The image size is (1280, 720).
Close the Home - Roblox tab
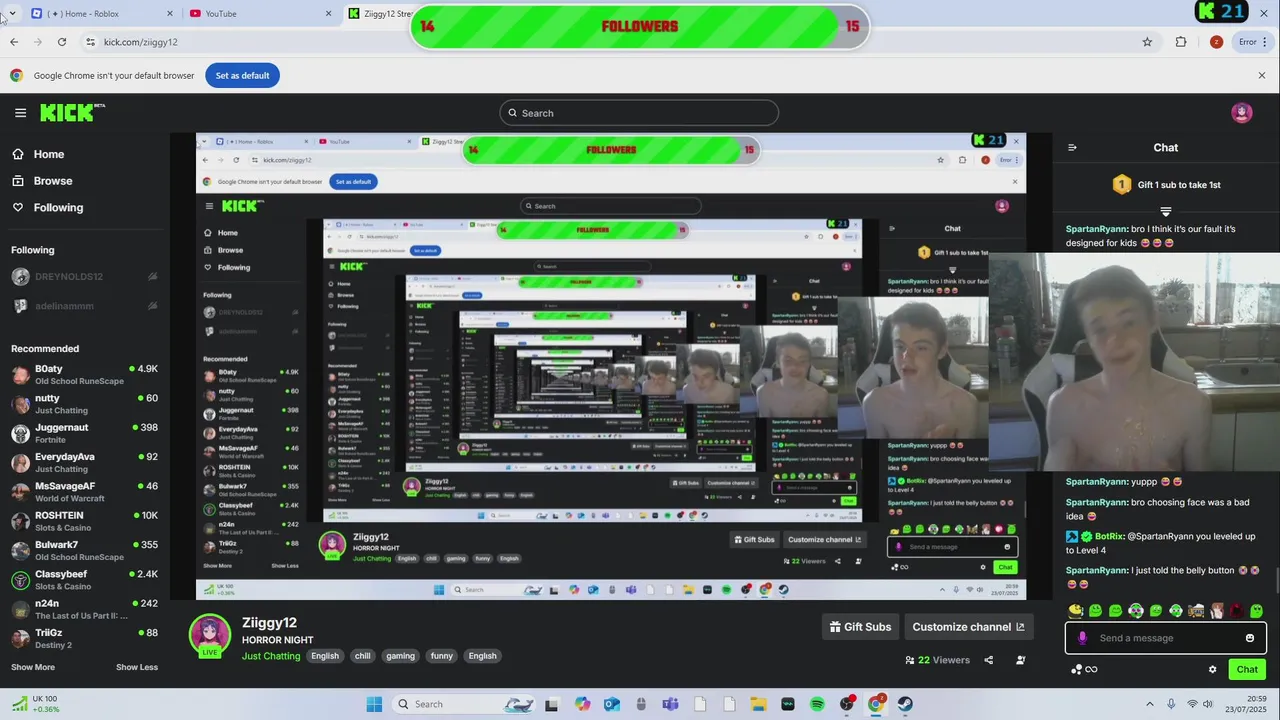point(169,14)
